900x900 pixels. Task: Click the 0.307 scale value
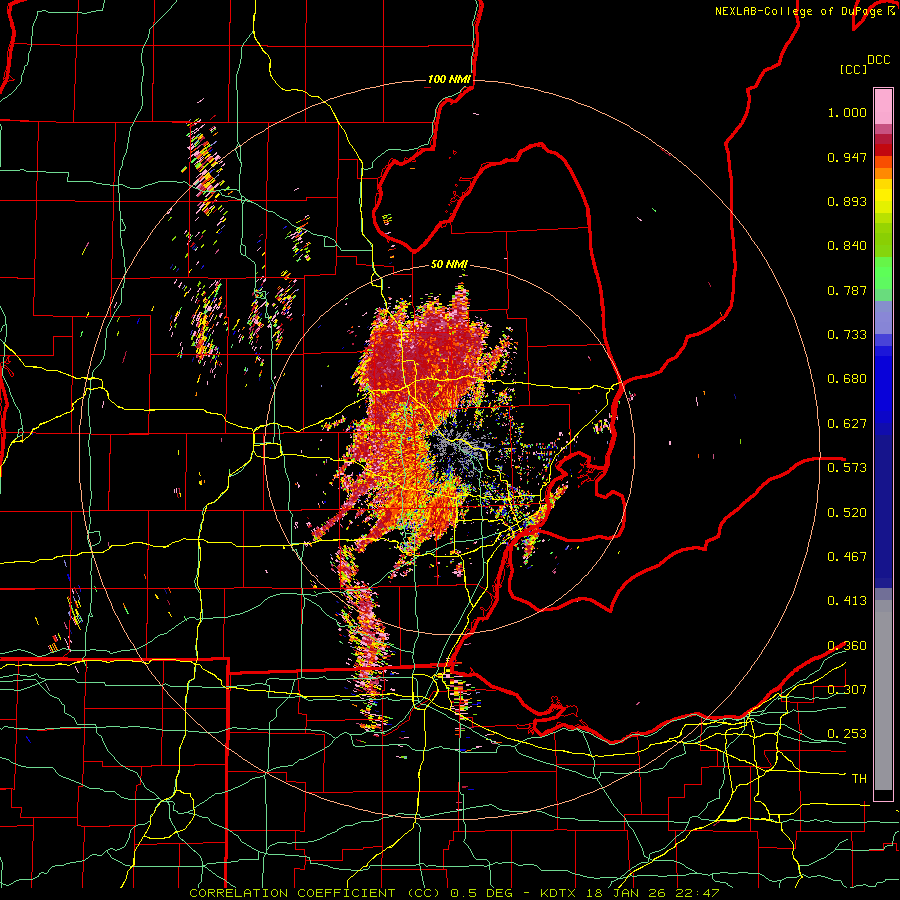pyautogui.click(x=847, y=690)
